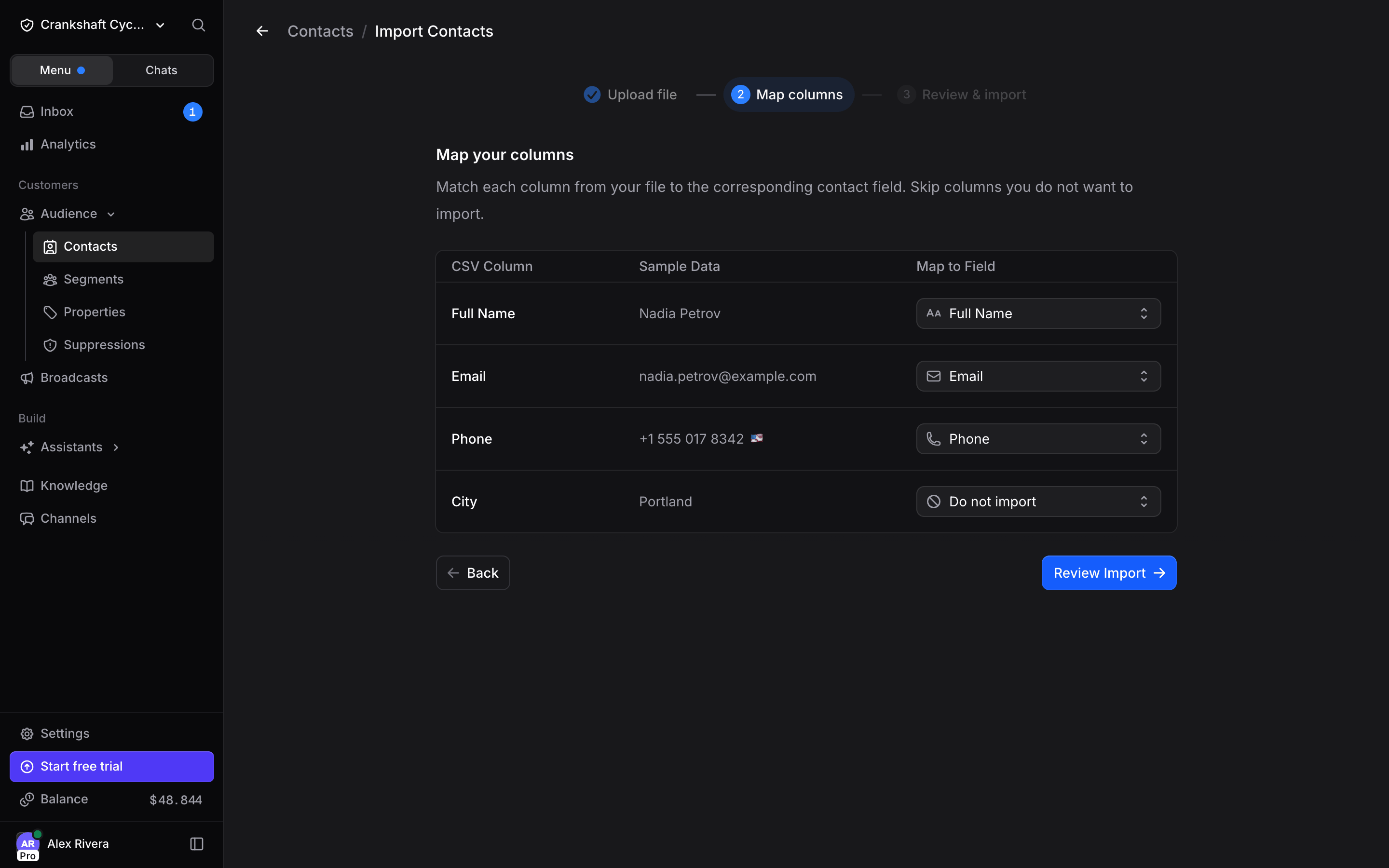Click the Crankshaft shield logo icon
1389x868 pixels.
[27, 25]
